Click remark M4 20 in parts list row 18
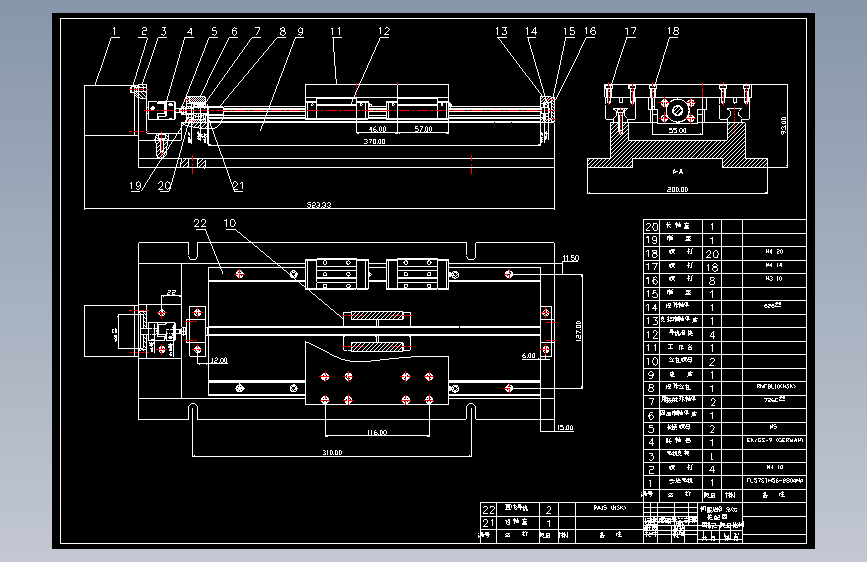 pyautogui.click(x=774, y=252)
